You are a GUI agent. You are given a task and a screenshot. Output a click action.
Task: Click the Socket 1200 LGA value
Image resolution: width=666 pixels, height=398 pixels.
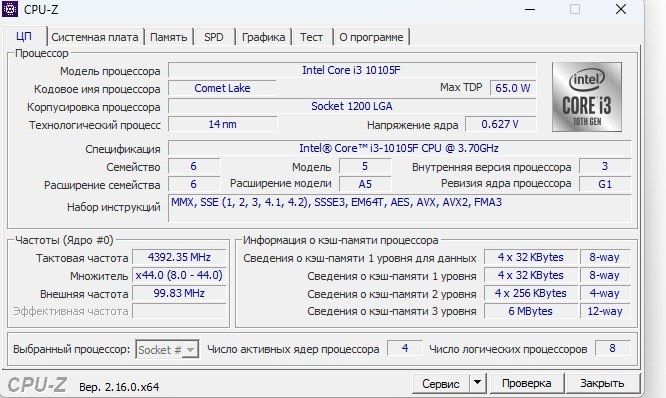click(x=352, y=106)
